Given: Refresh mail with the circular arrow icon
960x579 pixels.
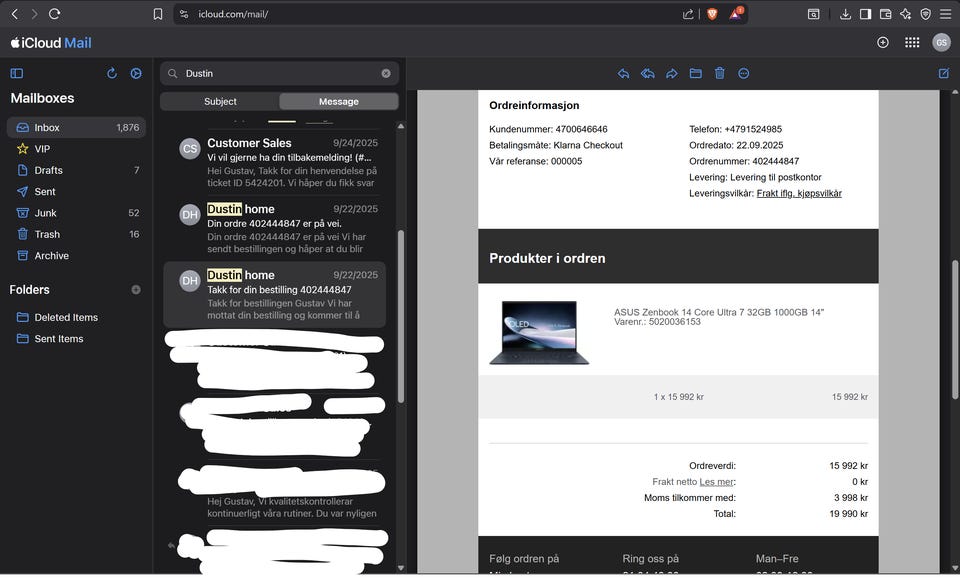Looking at the screenshot, I should click(112, 73).
